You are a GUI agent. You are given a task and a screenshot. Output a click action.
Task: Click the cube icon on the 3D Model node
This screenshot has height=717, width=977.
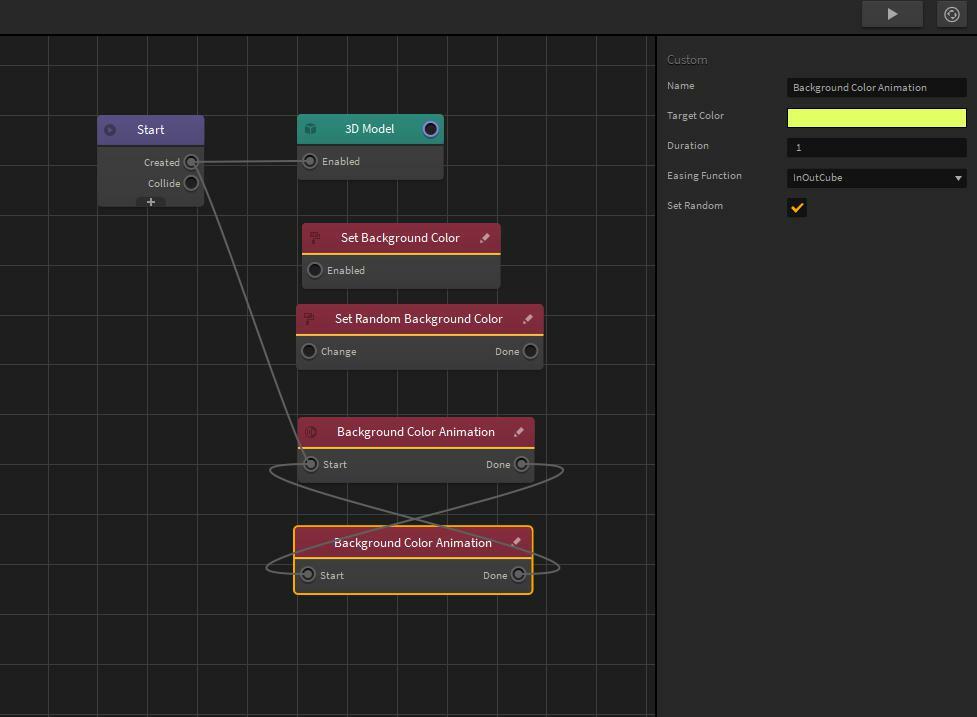coord(311,128)
